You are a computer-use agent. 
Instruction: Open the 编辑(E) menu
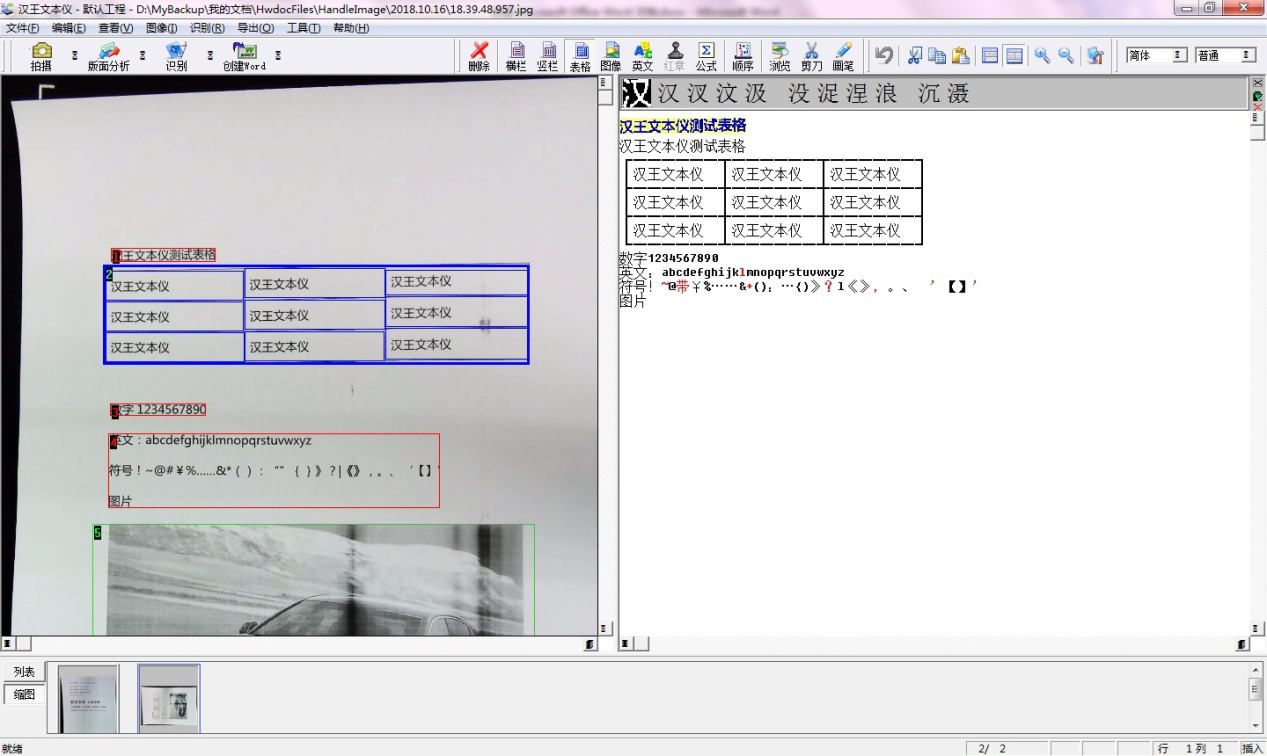(69, 28)
